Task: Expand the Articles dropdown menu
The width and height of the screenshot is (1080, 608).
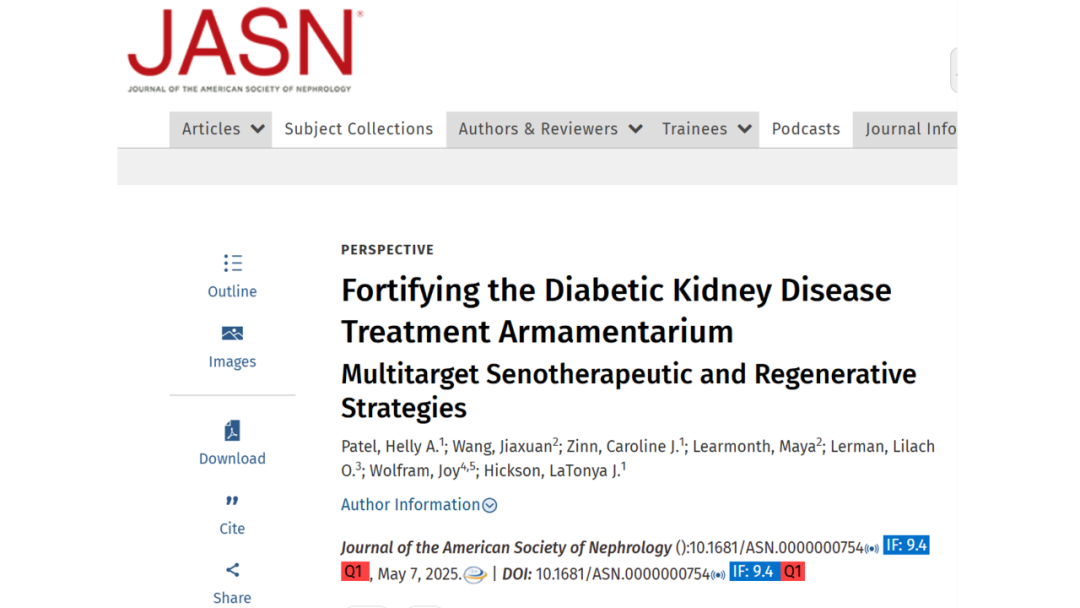Action: (x=220, y=129)
